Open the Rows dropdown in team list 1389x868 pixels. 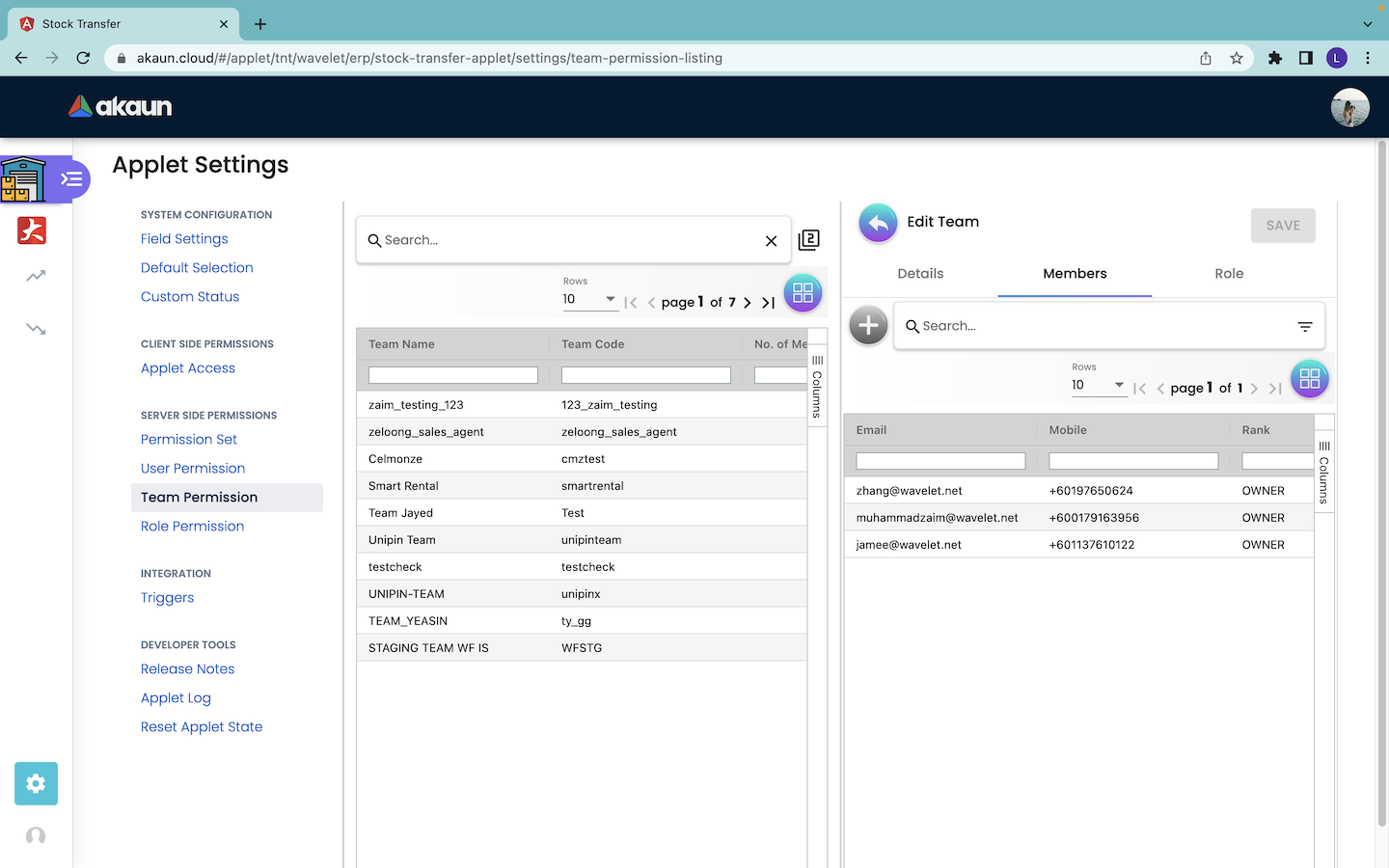[x=589, y=300]
